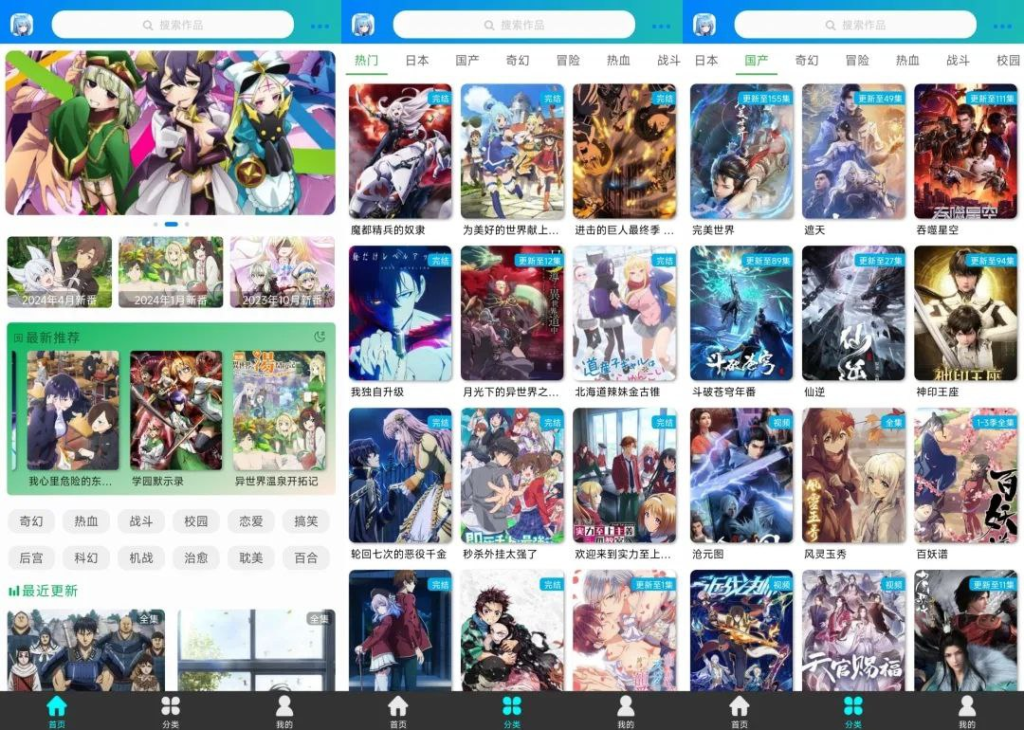Tap the avatar icon on the home screen
Image resolution: width=1024 pixels, height=730 pixels.
click(22, 25)
